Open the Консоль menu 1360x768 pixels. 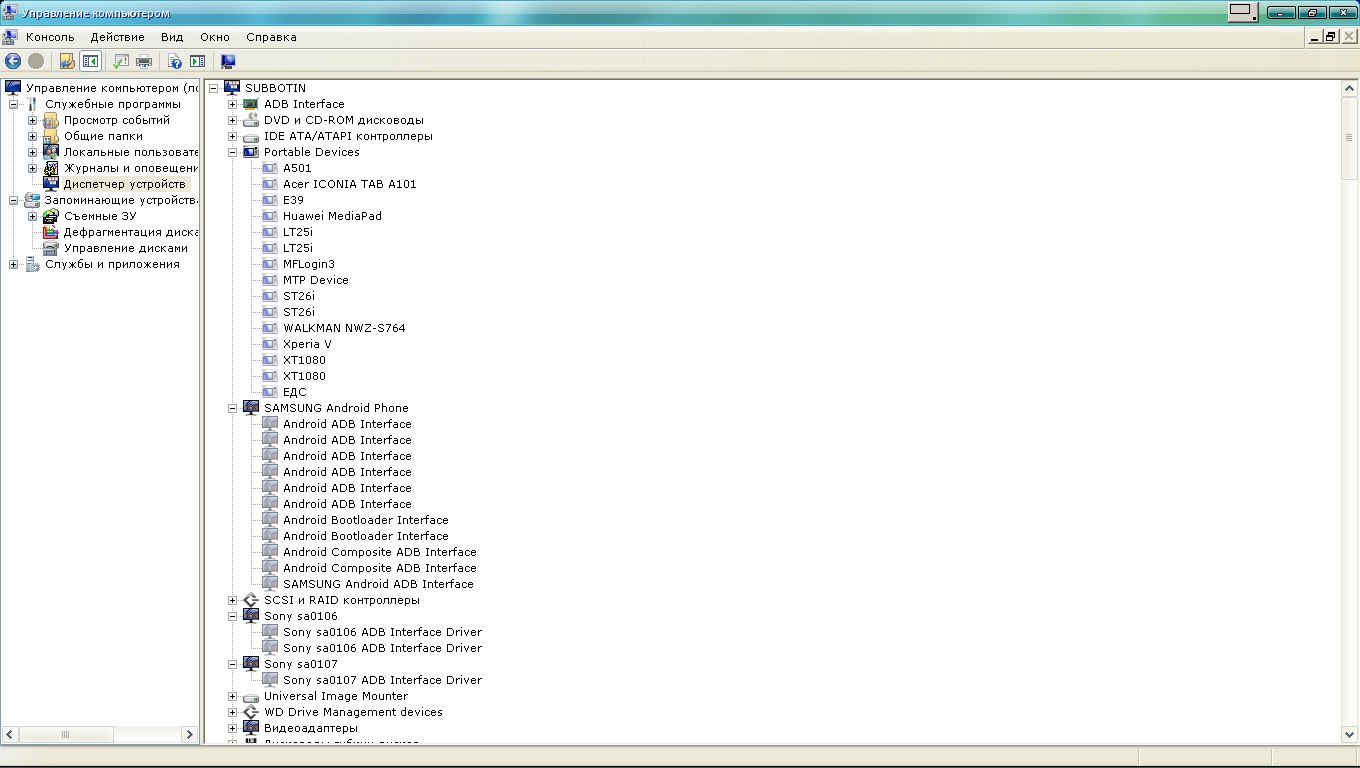pos(50,37)
